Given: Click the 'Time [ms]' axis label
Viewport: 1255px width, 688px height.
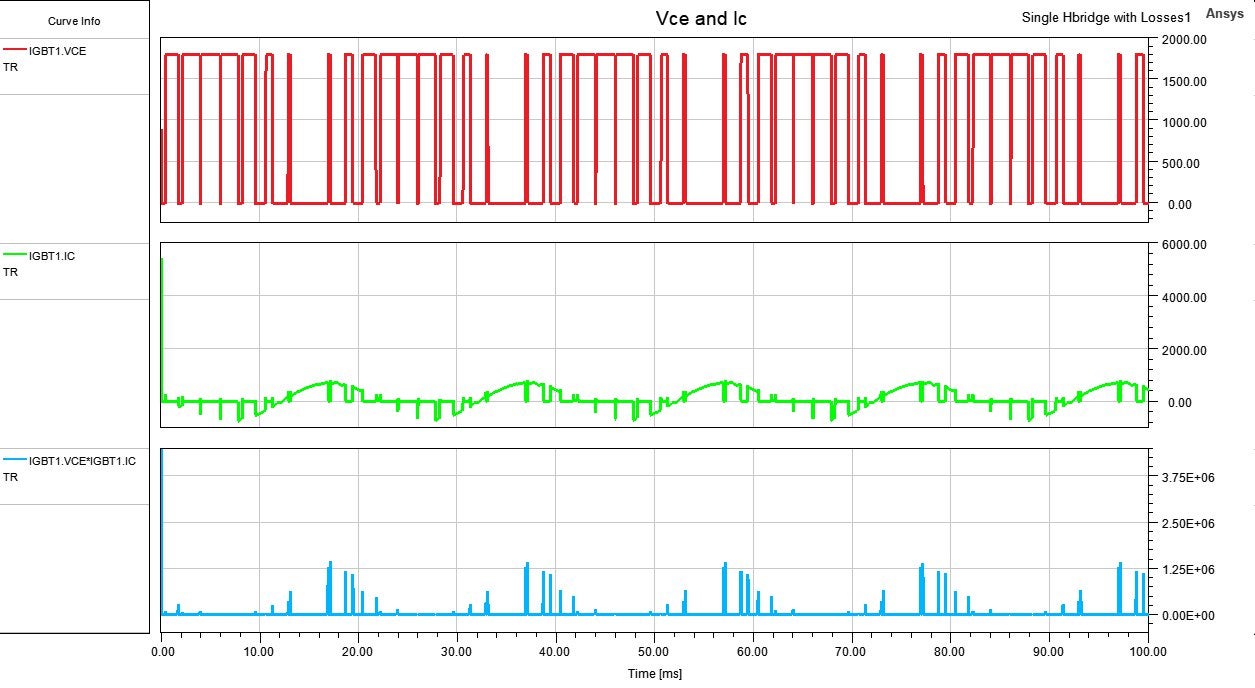Looking at the screenshot, I should point(655,674).
